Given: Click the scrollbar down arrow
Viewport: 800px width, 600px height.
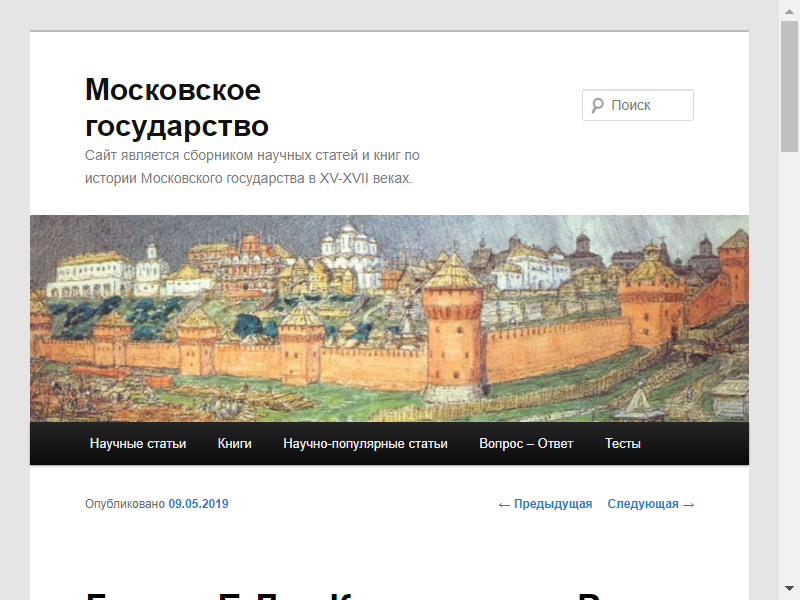Looking at the screenshot, I should [789, 589].
